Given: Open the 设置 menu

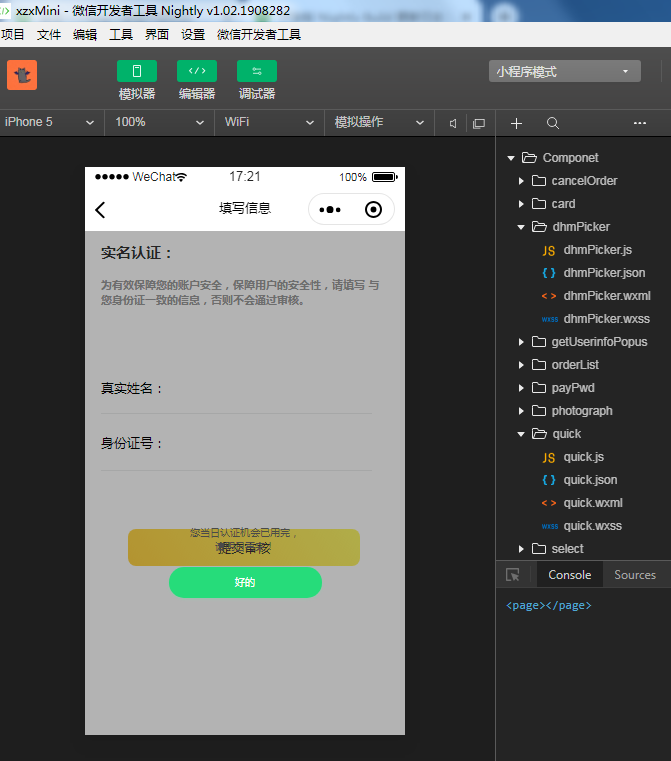Looking at the screenshot, I should pyautogui.click(x=193, y=34).
